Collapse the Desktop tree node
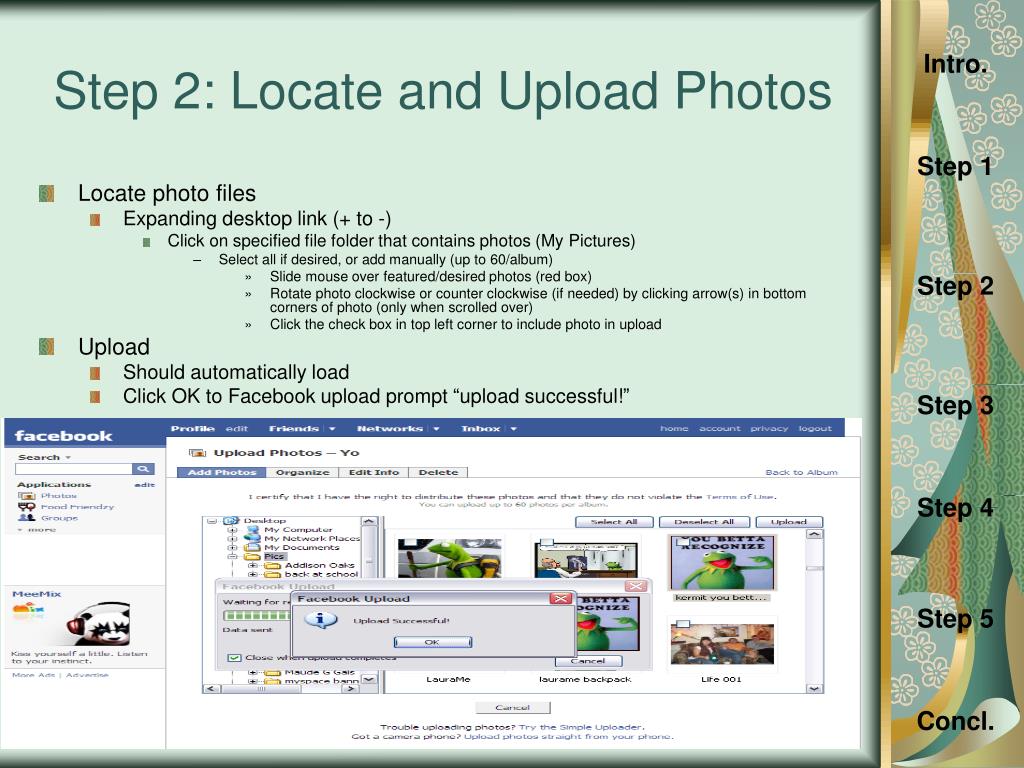Screen dimensions: 1024x768 click(x=212, y=521)
